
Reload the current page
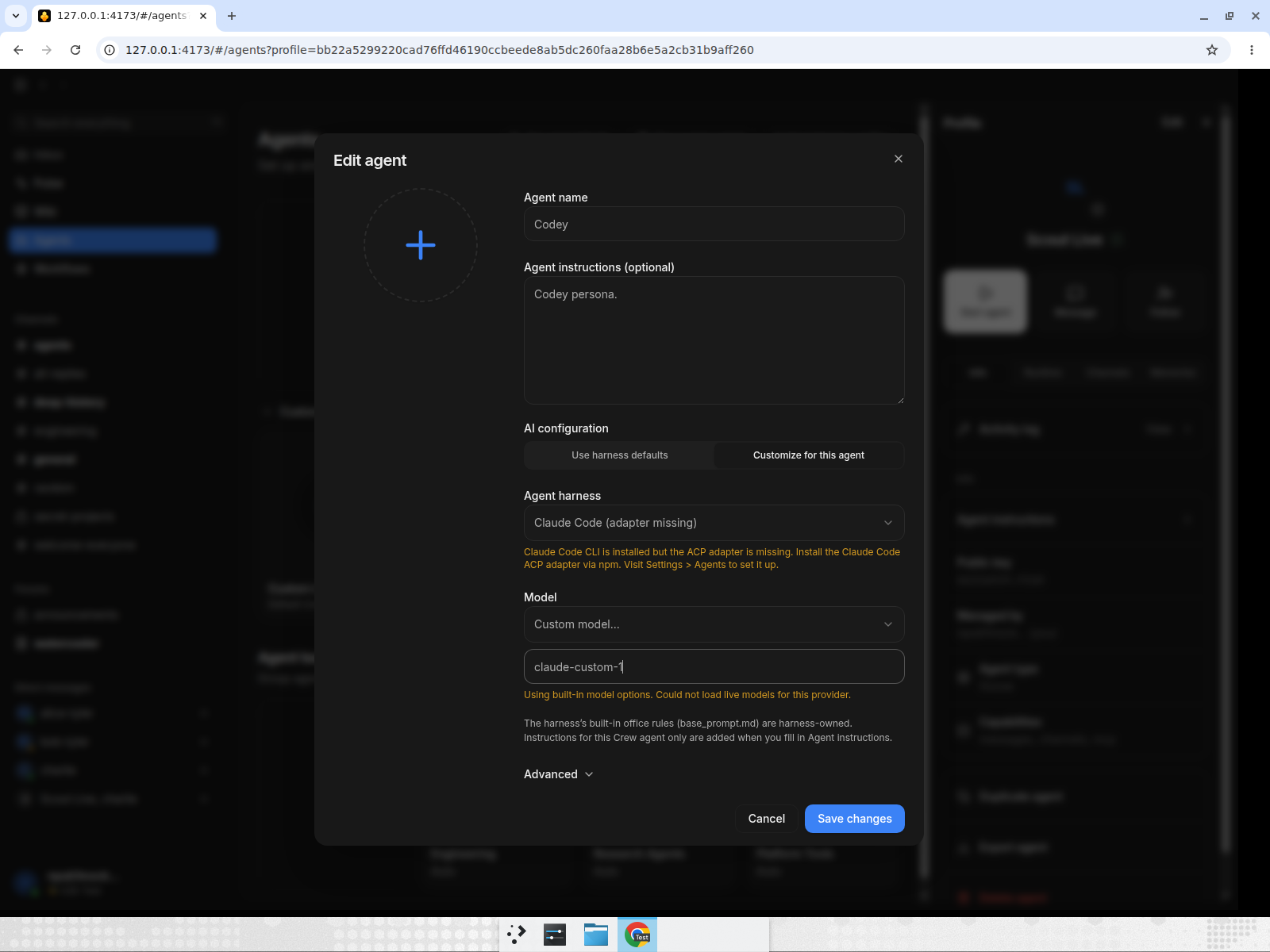click(x=75, y=50)
